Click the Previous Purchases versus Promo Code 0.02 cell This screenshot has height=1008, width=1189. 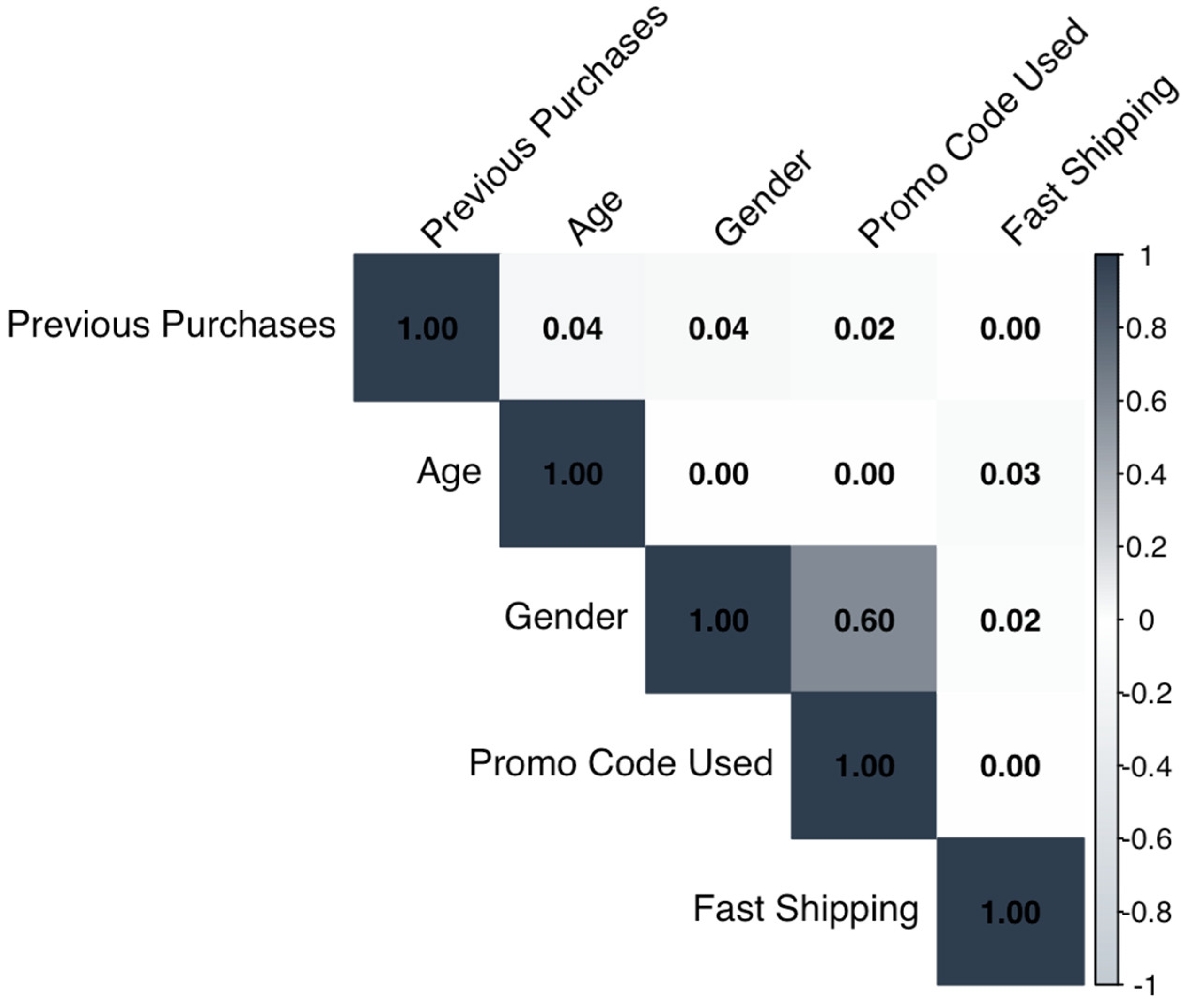point(864,327)
